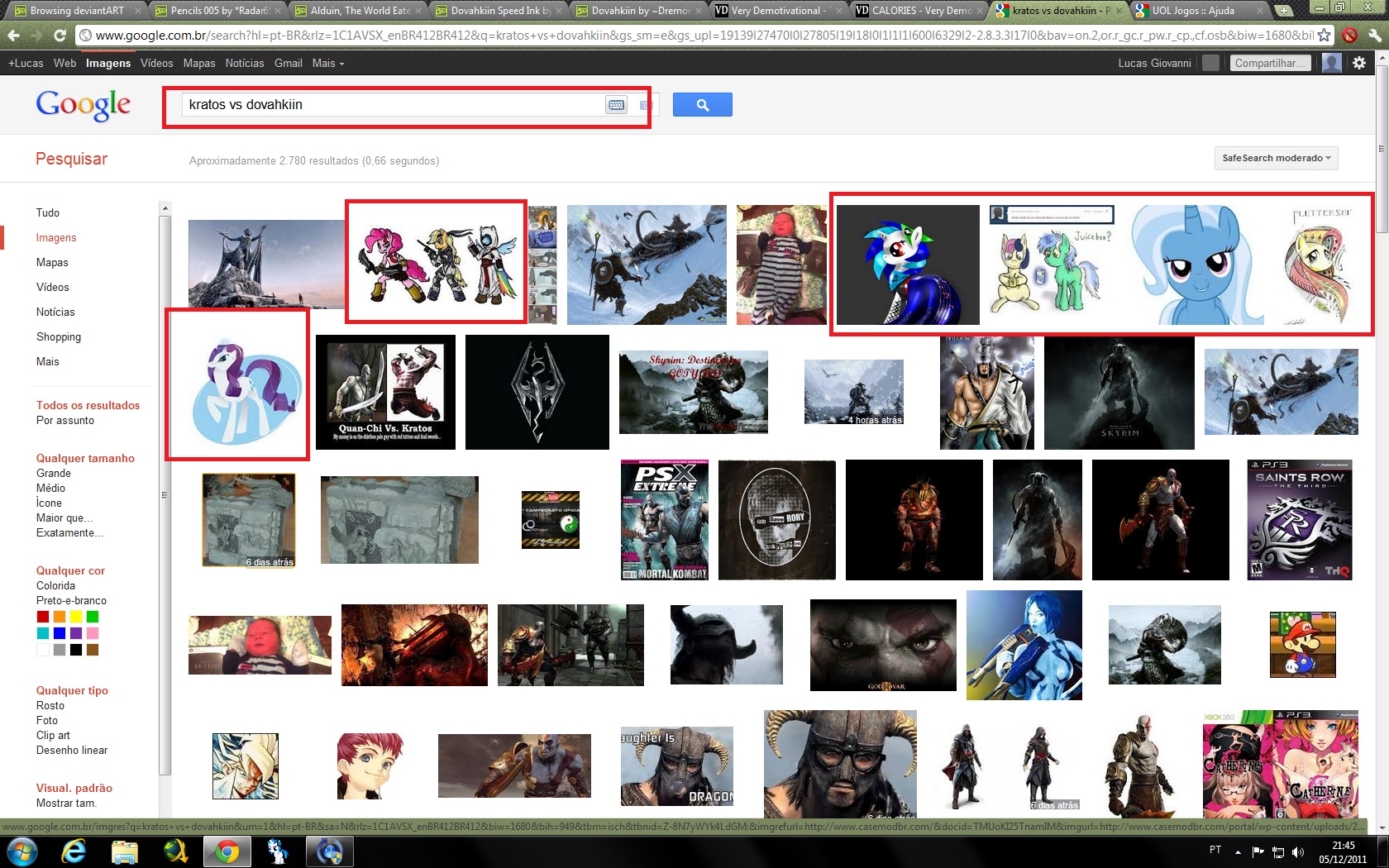Image resolution: width=1389 pixels, height=868 pixels.
Task: Filter images to Preto-e-branco
Action: coord(71,600)
